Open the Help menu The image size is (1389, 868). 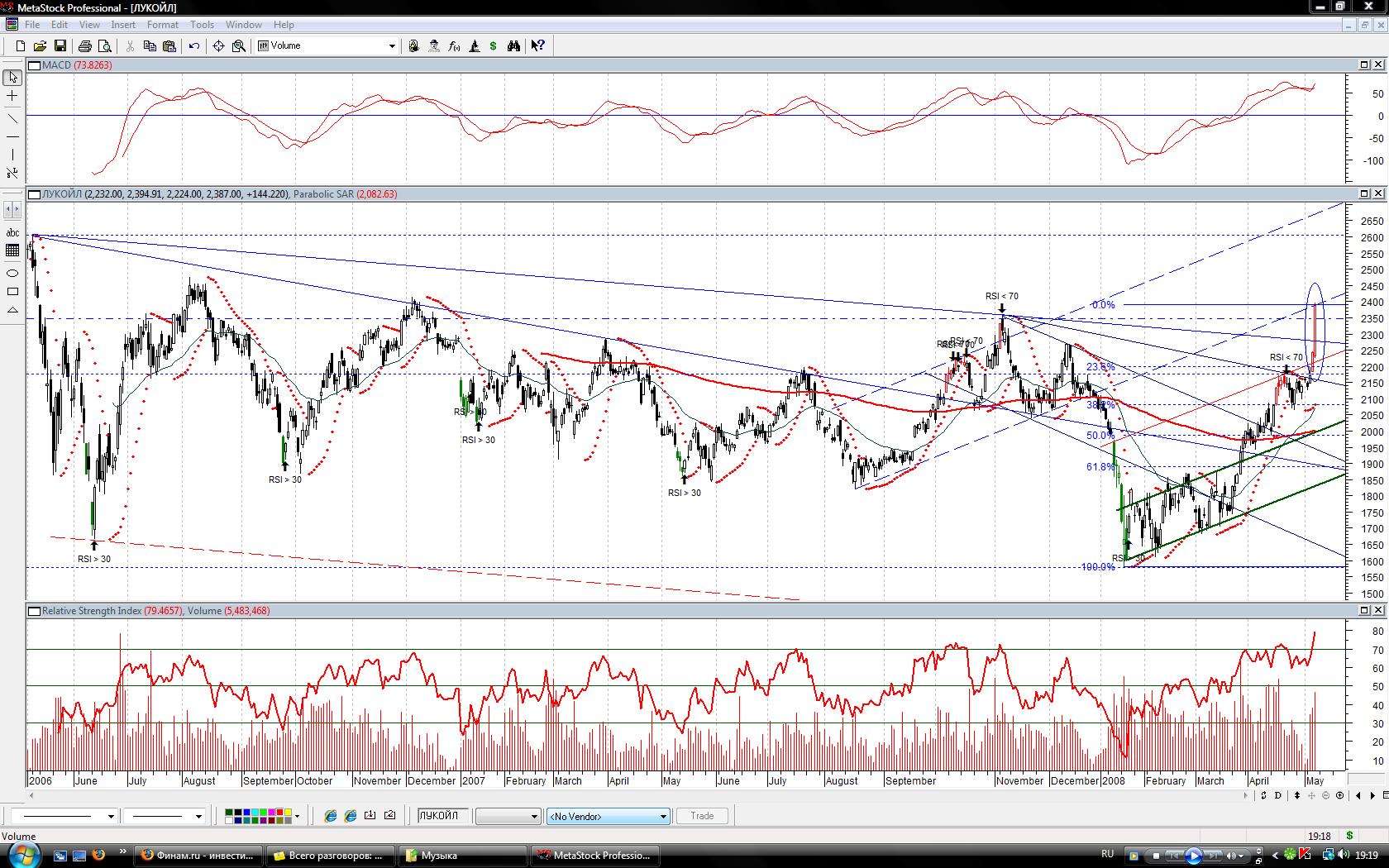coord(284,25)
